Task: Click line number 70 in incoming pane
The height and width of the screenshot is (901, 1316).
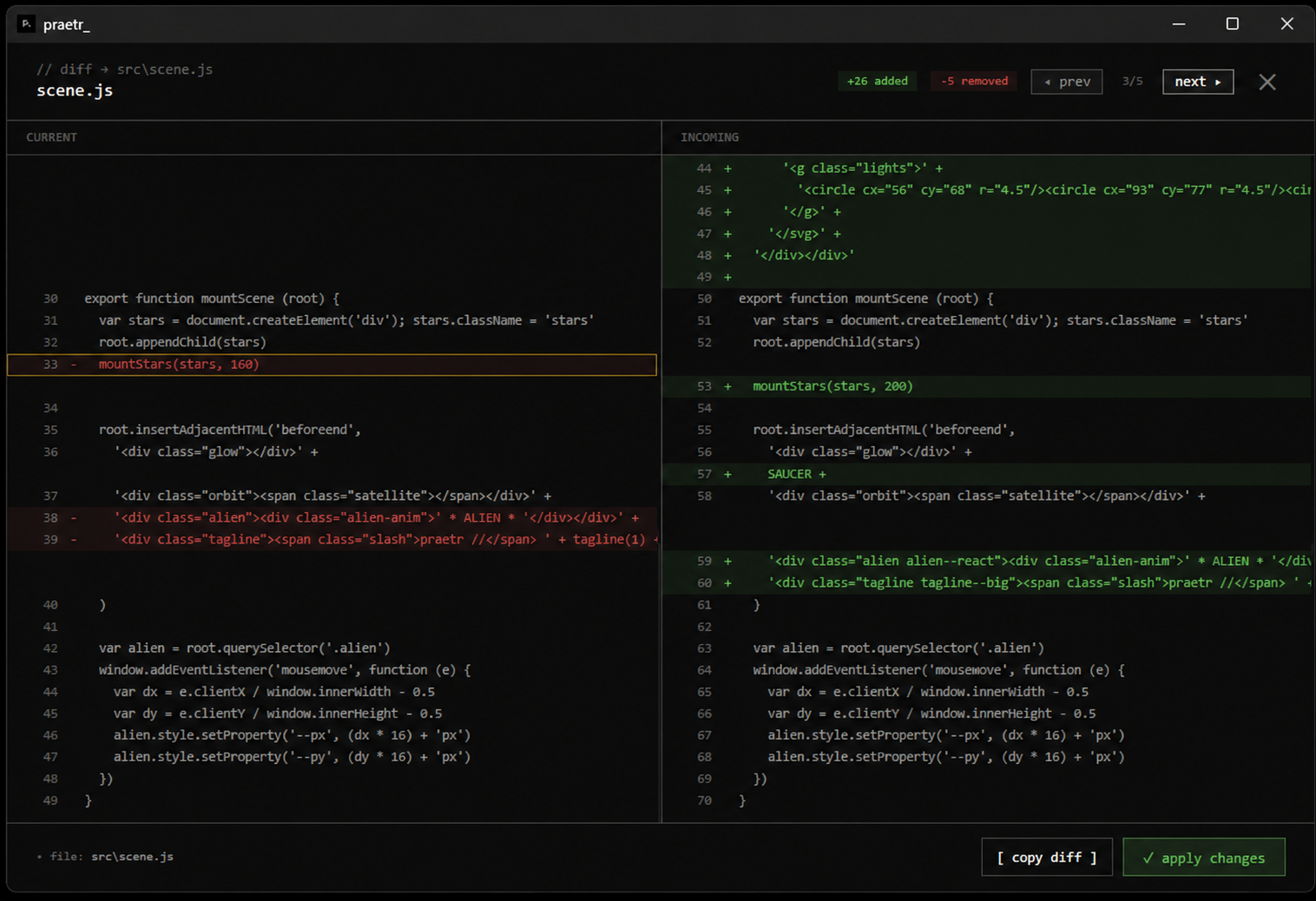Action: (704, 800)
